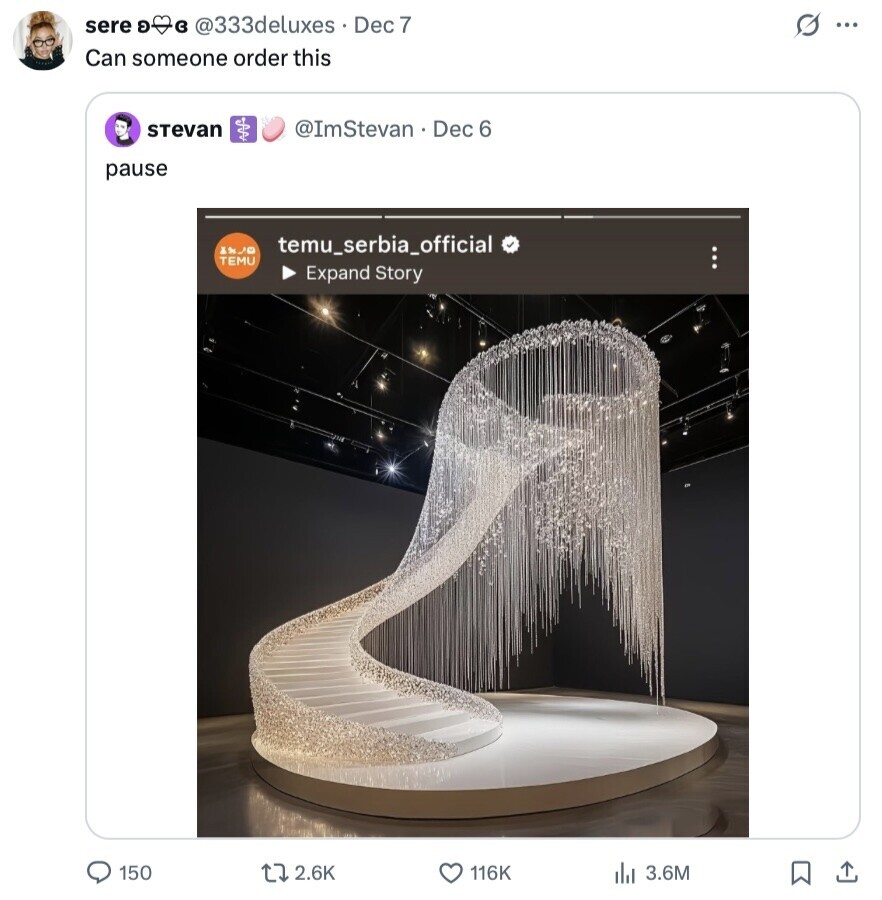Image resolution: width=882 pixels, height=900 pixels.
Task: Open STEVAN's small profile avatar
Action: 122,129
